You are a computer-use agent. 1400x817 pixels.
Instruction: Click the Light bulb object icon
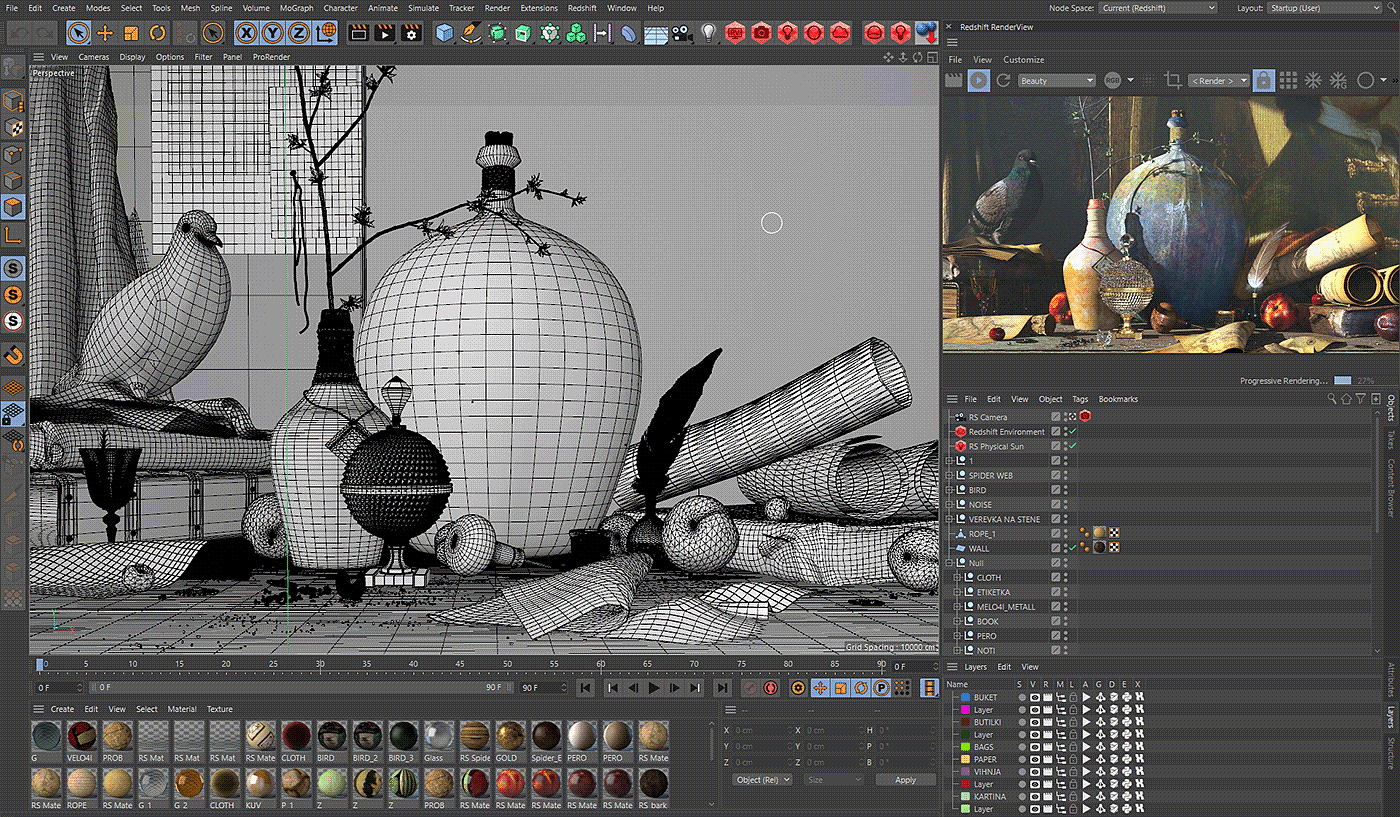(709, 33)
